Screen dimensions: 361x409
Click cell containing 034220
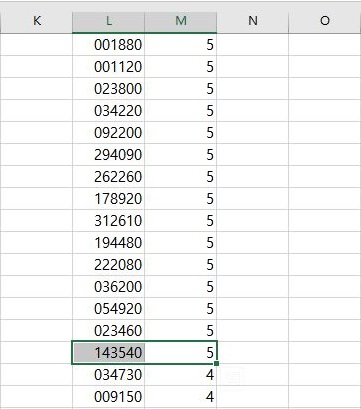pos(108,111)
